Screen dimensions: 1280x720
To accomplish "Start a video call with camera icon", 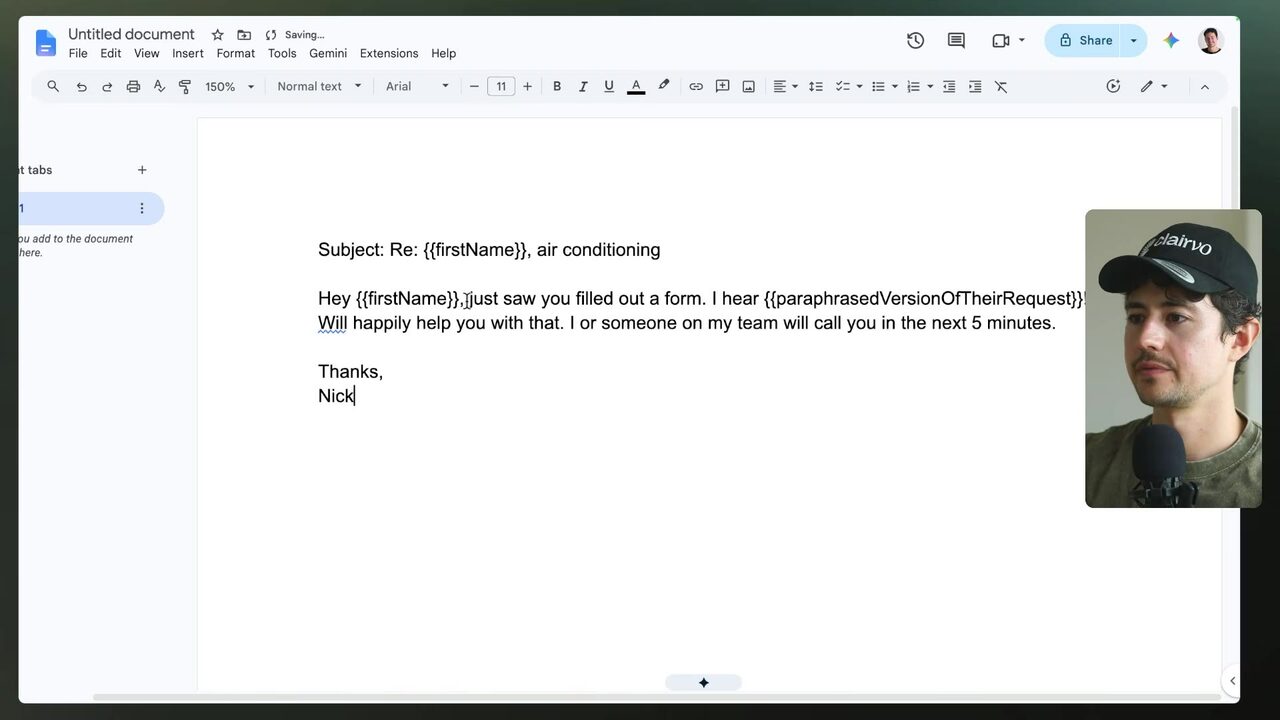I will coord(1000,40).
